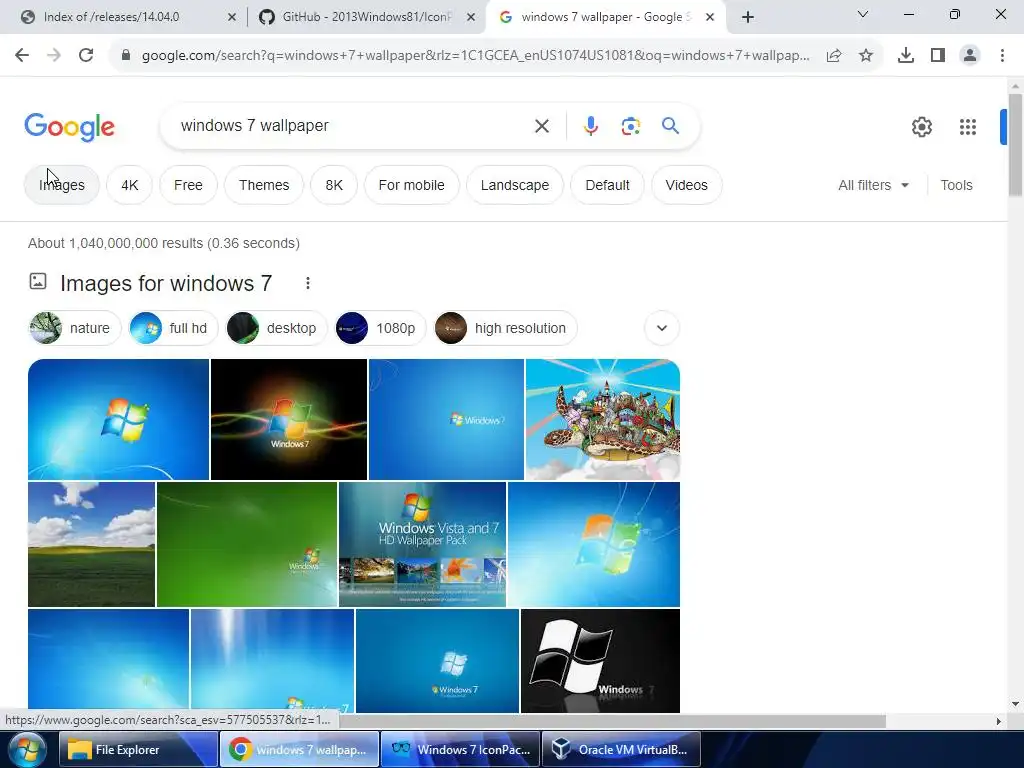Open more options for Images for windows 7

(308, 283)
